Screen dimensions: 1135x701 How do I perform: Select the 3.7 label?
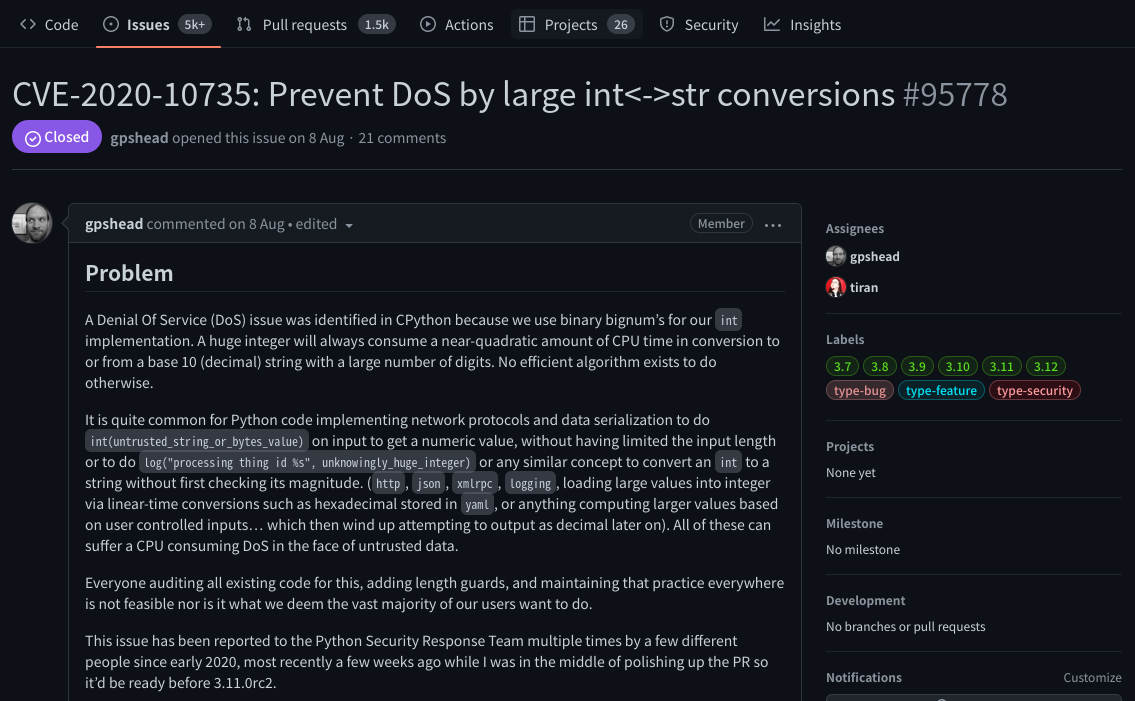pos(842,366)
